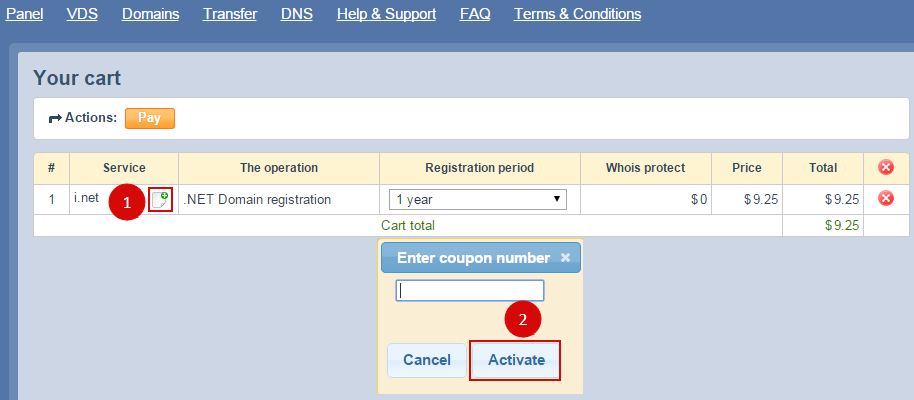This screenshot has height=400, width=914.
Task: Click the i.net service name
Action: click(x=86, y=198)
